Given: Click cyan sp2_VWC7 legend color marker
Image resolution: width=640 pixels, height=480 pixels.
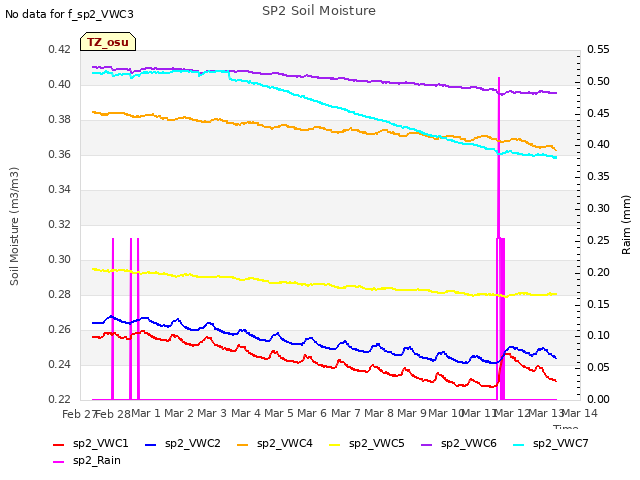Looking at the screenshot, I should 519,444.
